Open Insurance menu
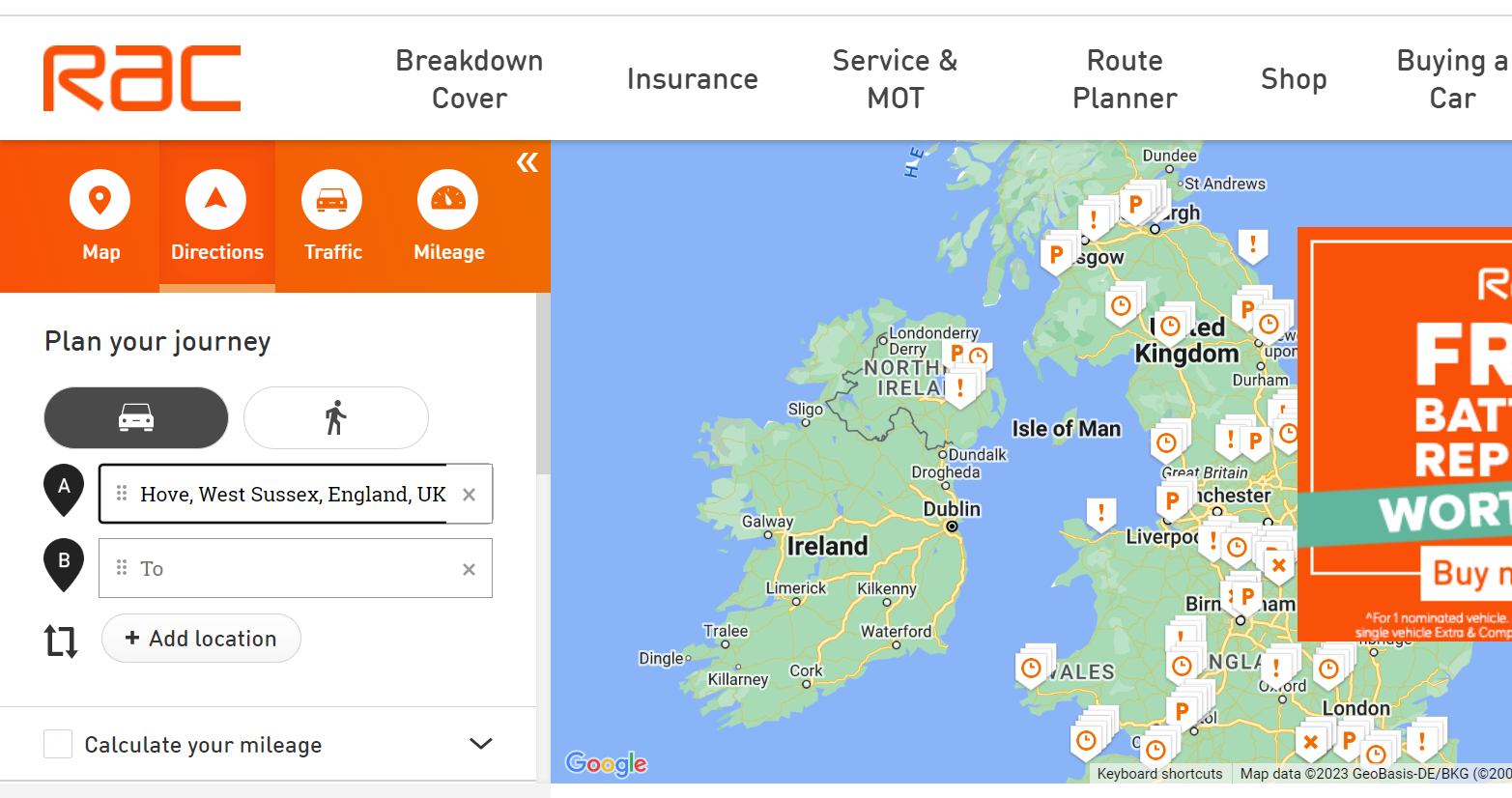1512x798 pixels. tap(693, 79)
